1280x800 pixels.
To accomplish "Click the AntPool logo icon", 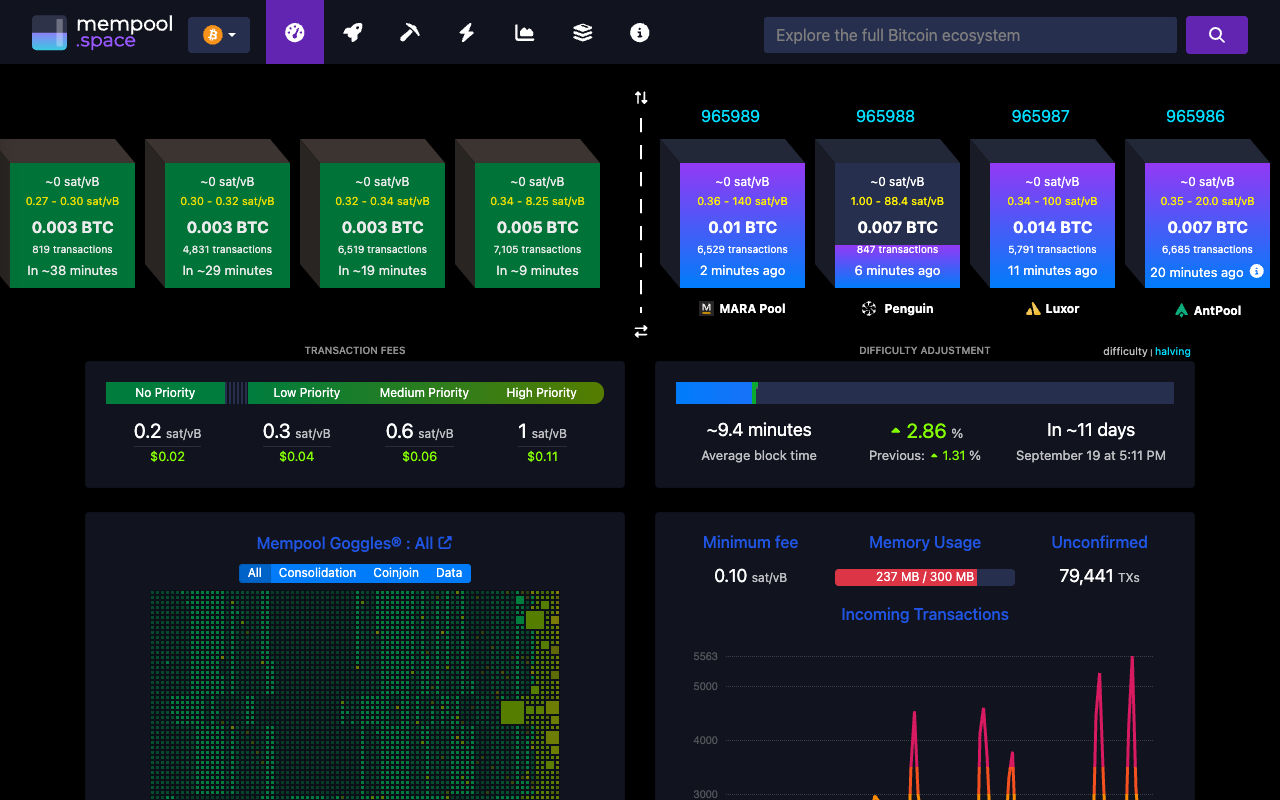I will point(1182,310).
